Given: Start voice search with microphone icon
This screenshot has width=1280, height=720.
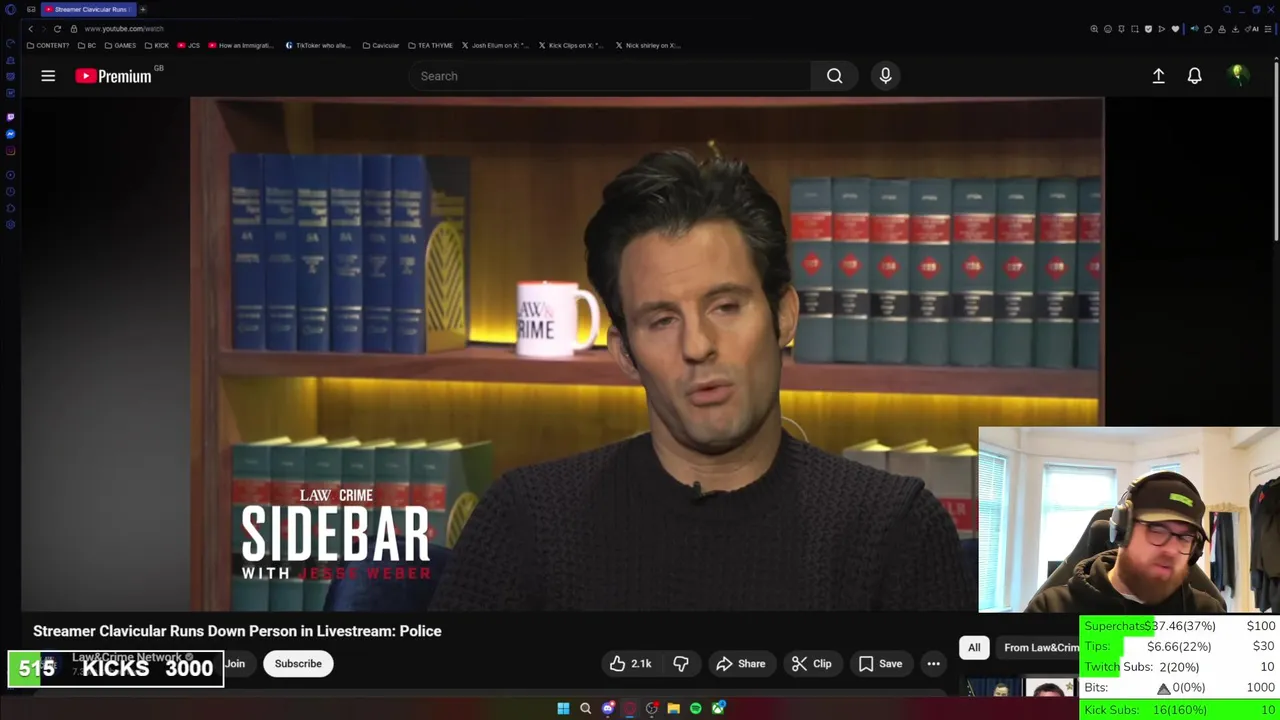Looking at the screenshot, I should pos(885,76).
